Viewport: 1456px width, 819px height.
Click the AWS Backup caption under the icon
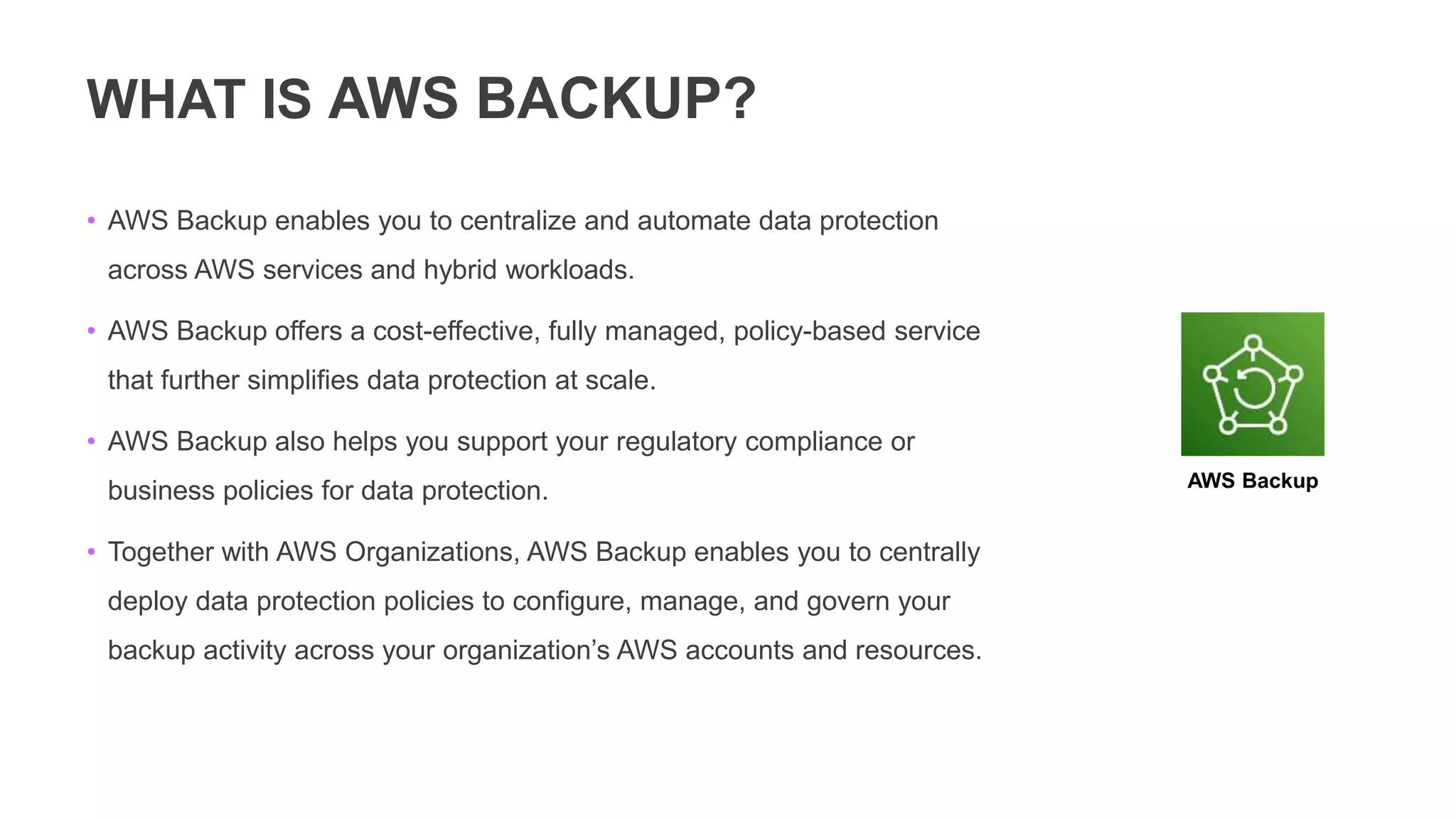click(x=1253, y=481)
